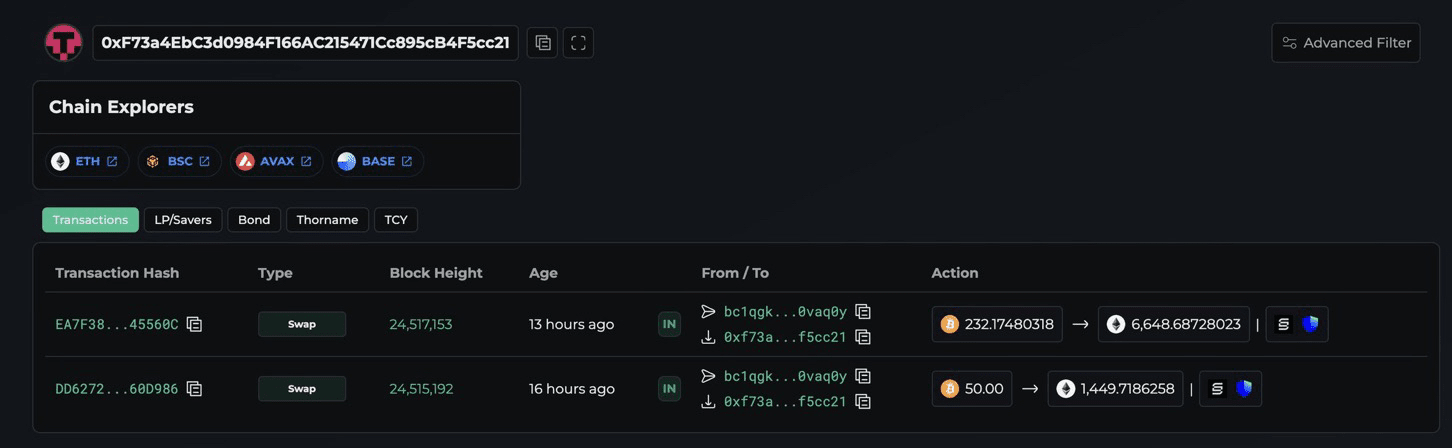The height and width of the screenshot is (448, 1452).
Task: Click the red wallet avatar icon
Action: [63, 43]
